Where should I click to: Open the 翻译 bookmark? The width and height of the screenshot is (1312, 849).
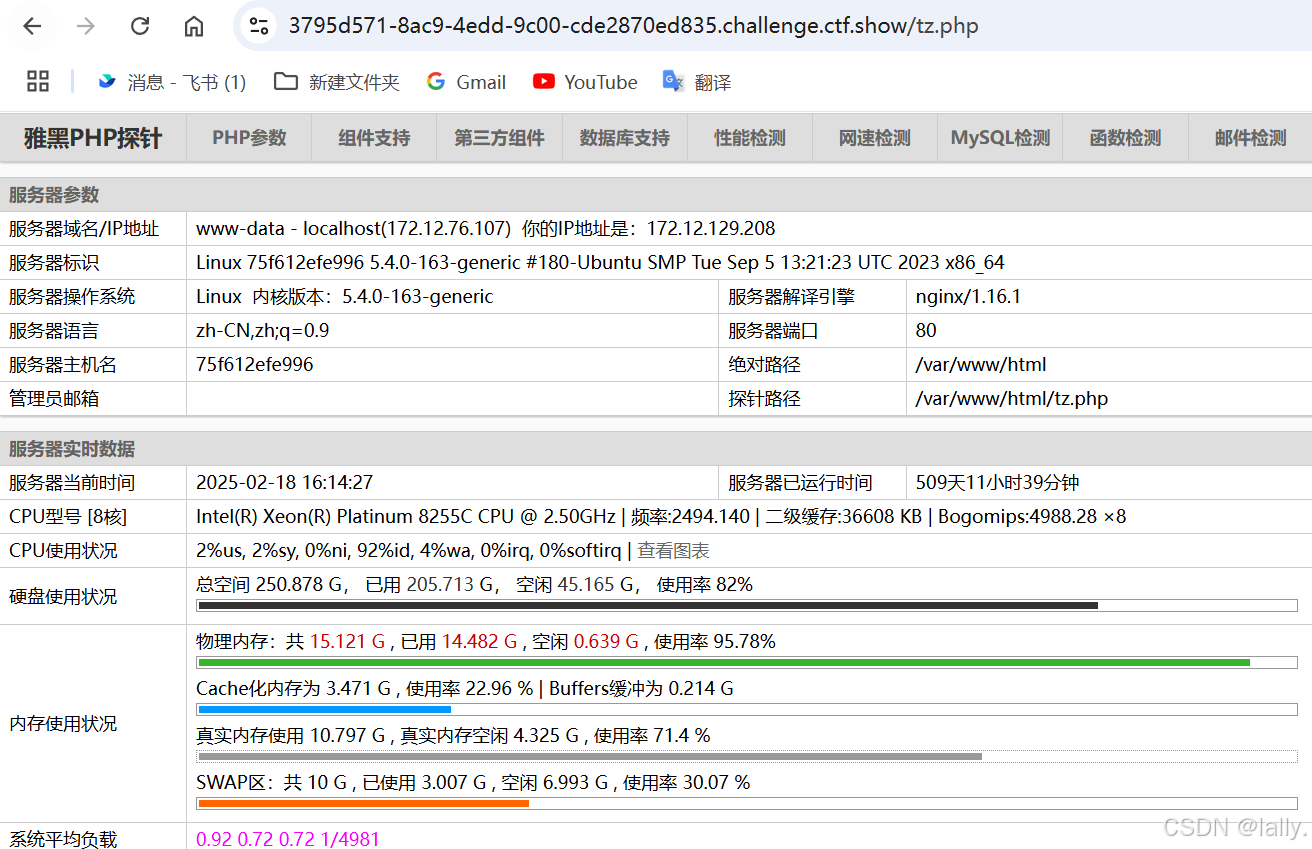click(x=697, y=82)
